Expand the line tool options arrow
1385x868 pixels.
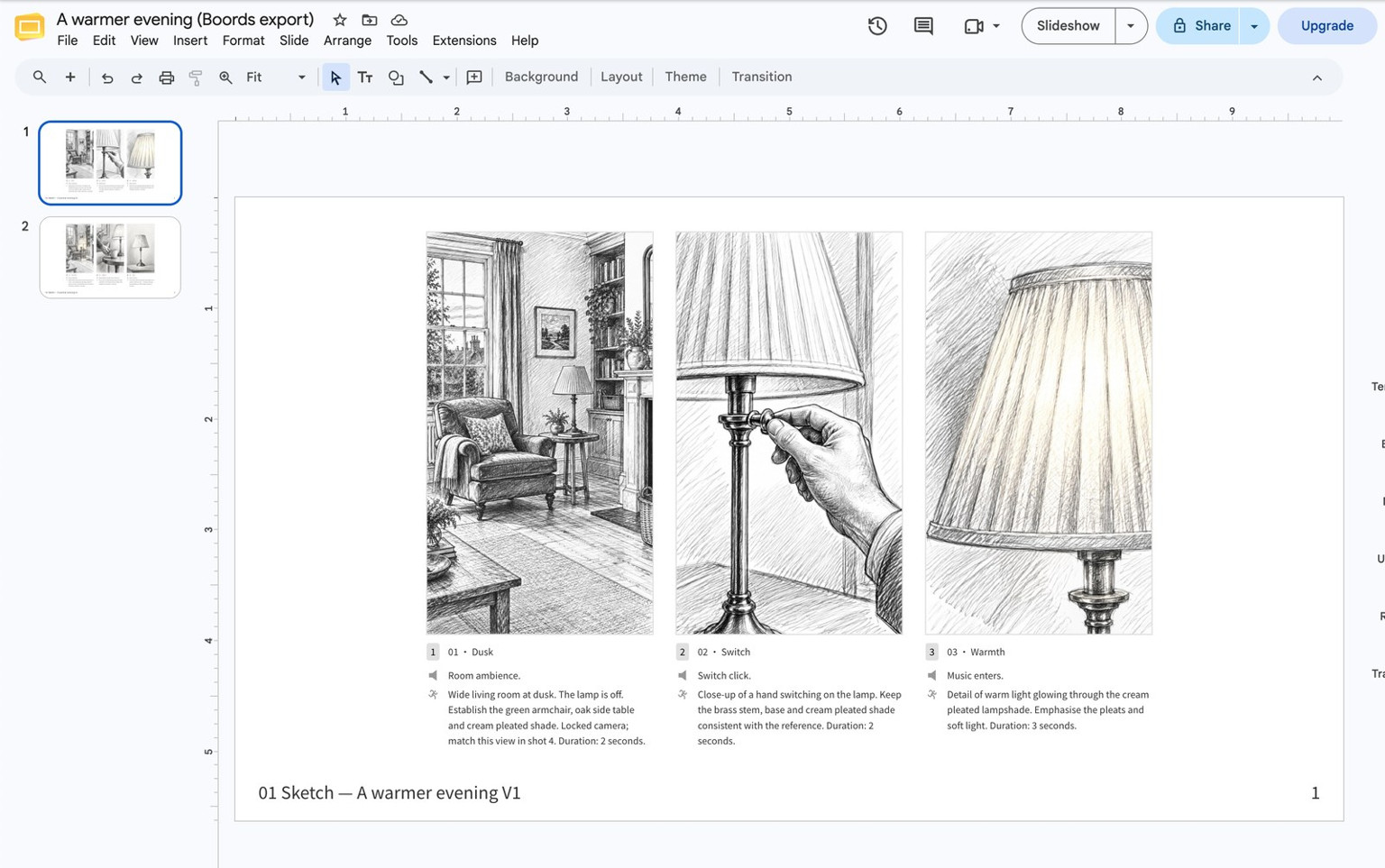[446, 78]
